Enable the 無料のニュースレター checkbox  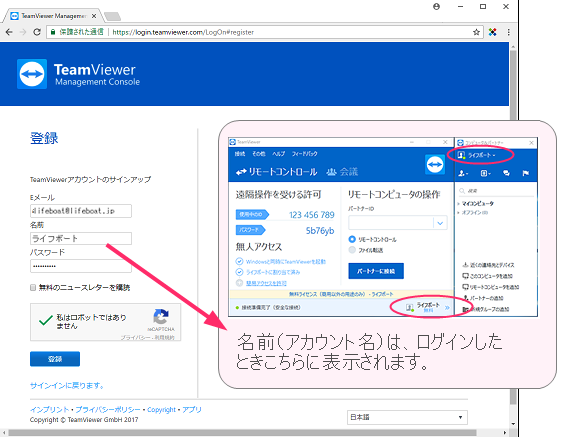tap(33, 288)
